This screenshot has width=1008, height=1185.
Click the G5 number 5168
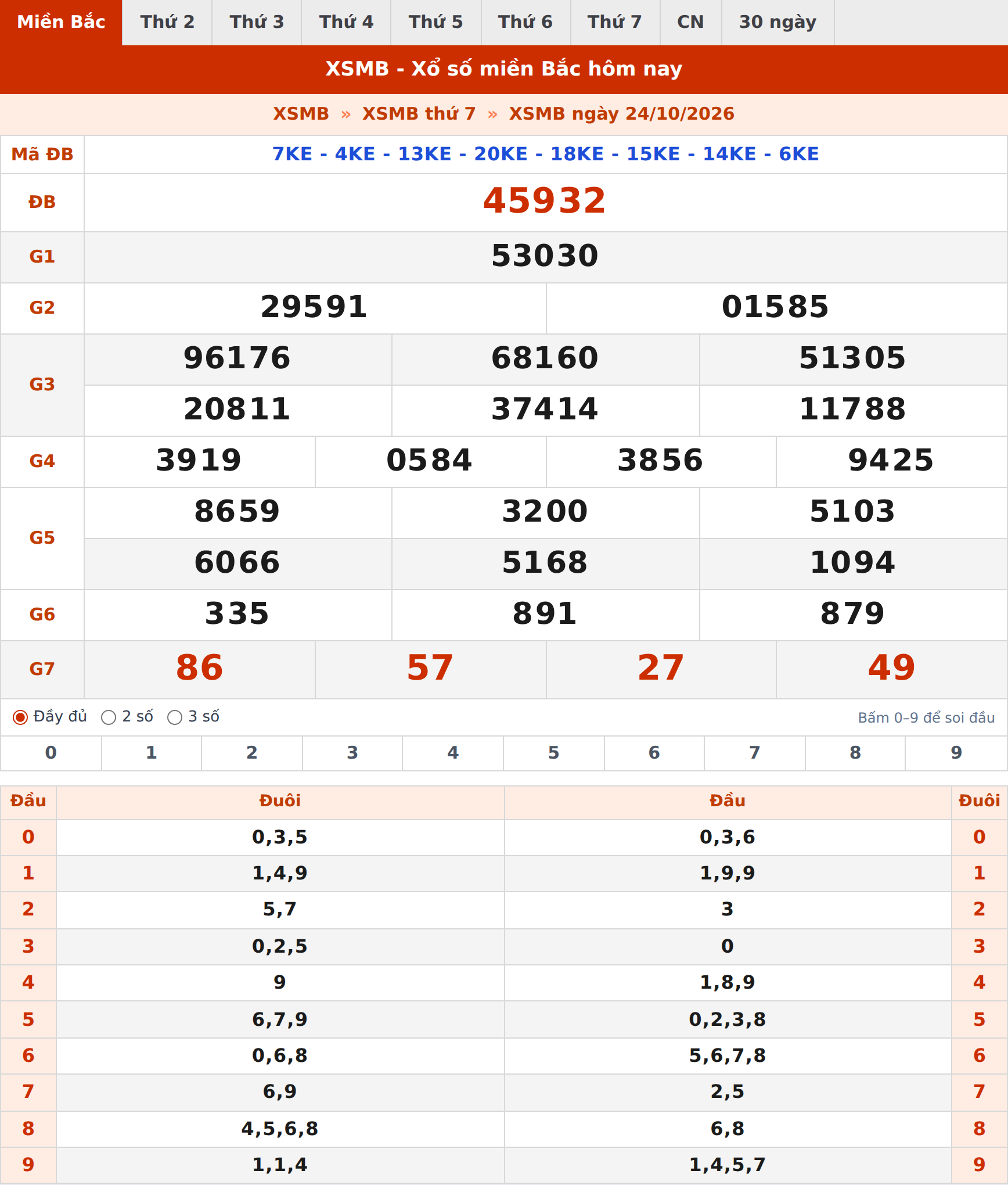(x=545, y=563)
